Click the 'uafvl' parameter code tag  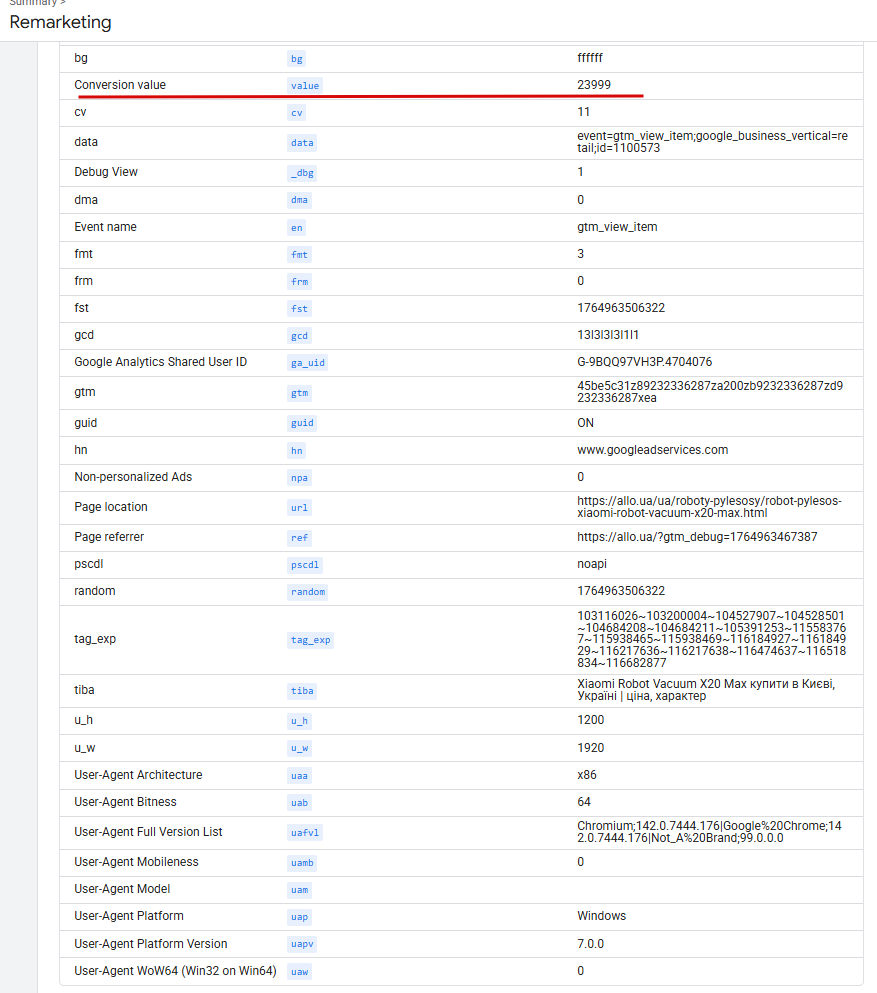coord(305,833)
